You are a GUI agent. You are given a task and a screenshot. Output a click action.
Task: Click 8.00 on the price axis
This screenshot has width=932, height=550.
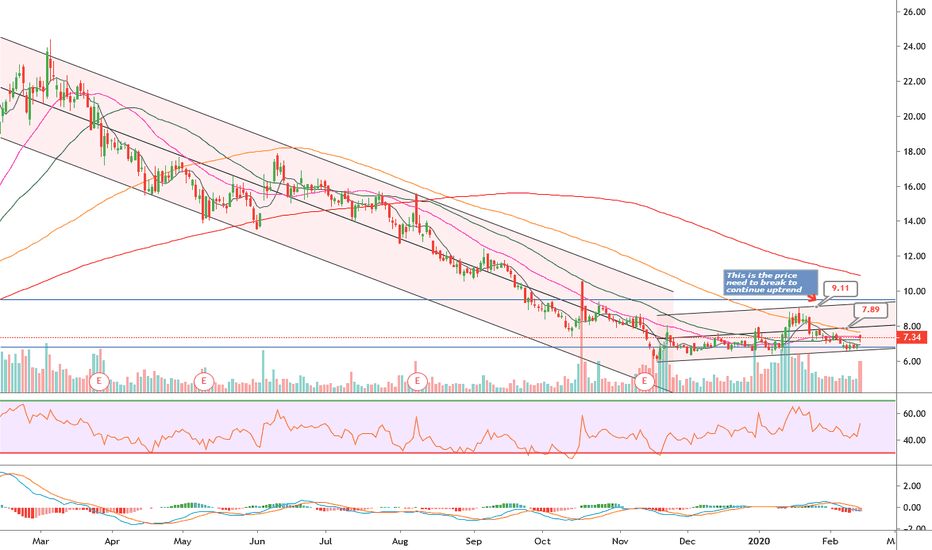[914, 326]
